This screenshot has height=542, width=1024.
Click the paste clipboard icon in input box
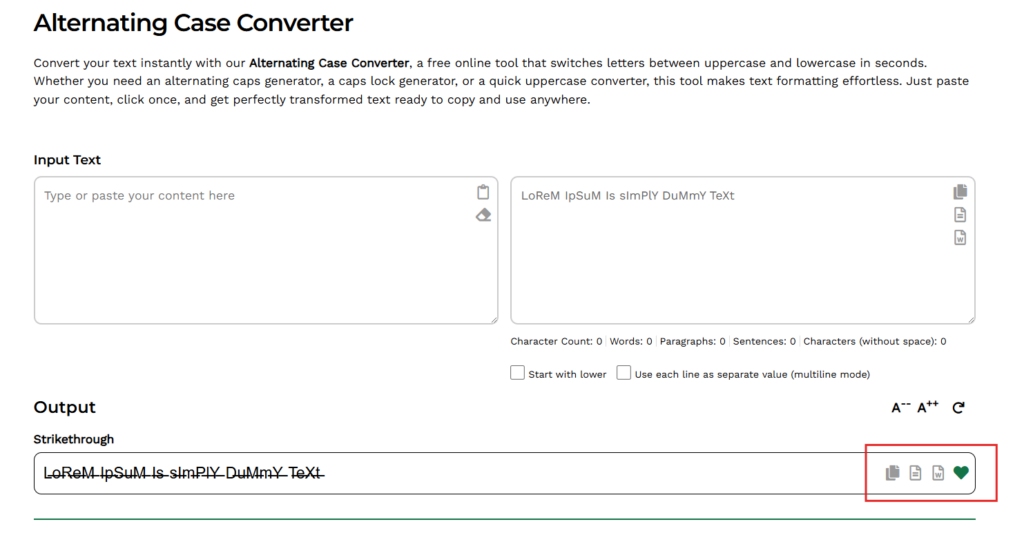coord(483,192)
